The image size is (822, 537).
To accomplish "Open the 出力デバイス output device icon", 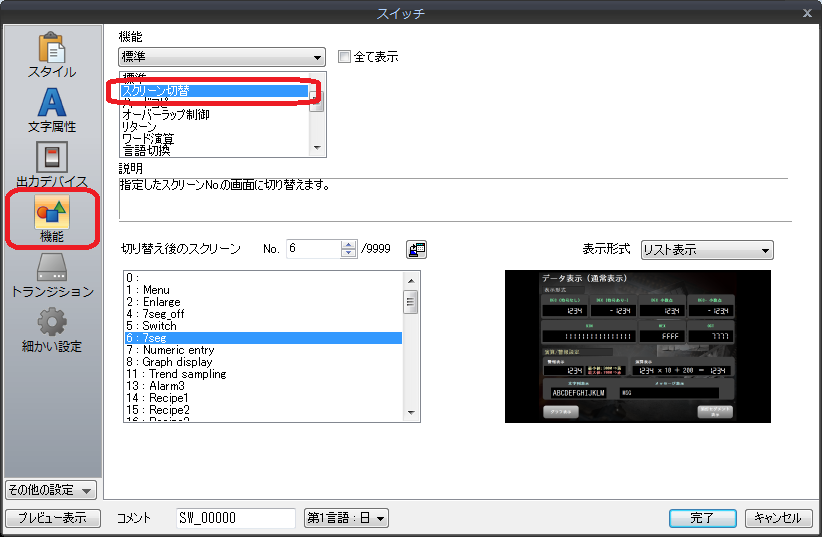I will tap(51, 165).
